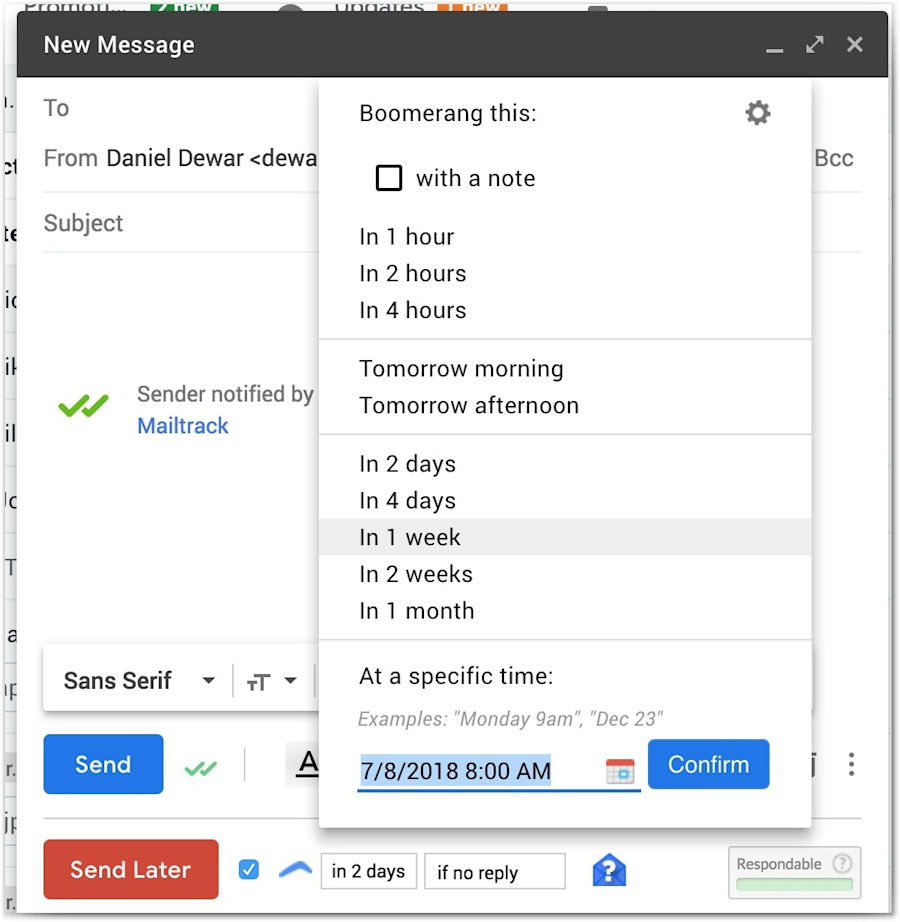Open the 'if no reply' dropdown
The image size is (900, 922).
(494, 870)
